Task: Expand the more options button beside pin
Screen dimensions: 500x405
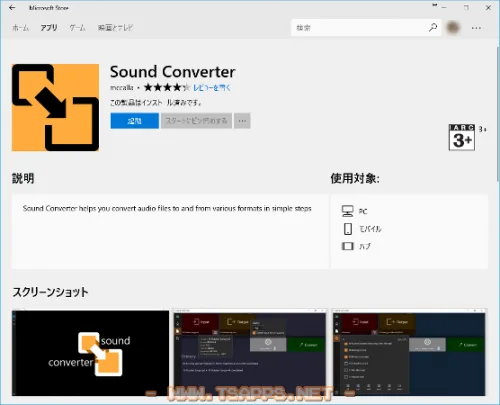Action: click(x=242, y=121)
